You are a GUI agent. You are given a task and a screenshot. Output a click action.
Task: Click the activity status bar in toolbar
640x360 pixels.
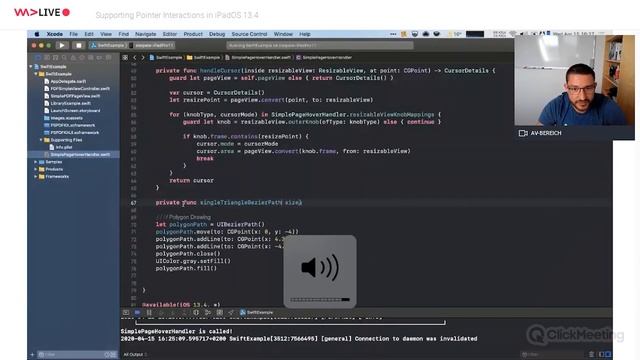[320, 45]
